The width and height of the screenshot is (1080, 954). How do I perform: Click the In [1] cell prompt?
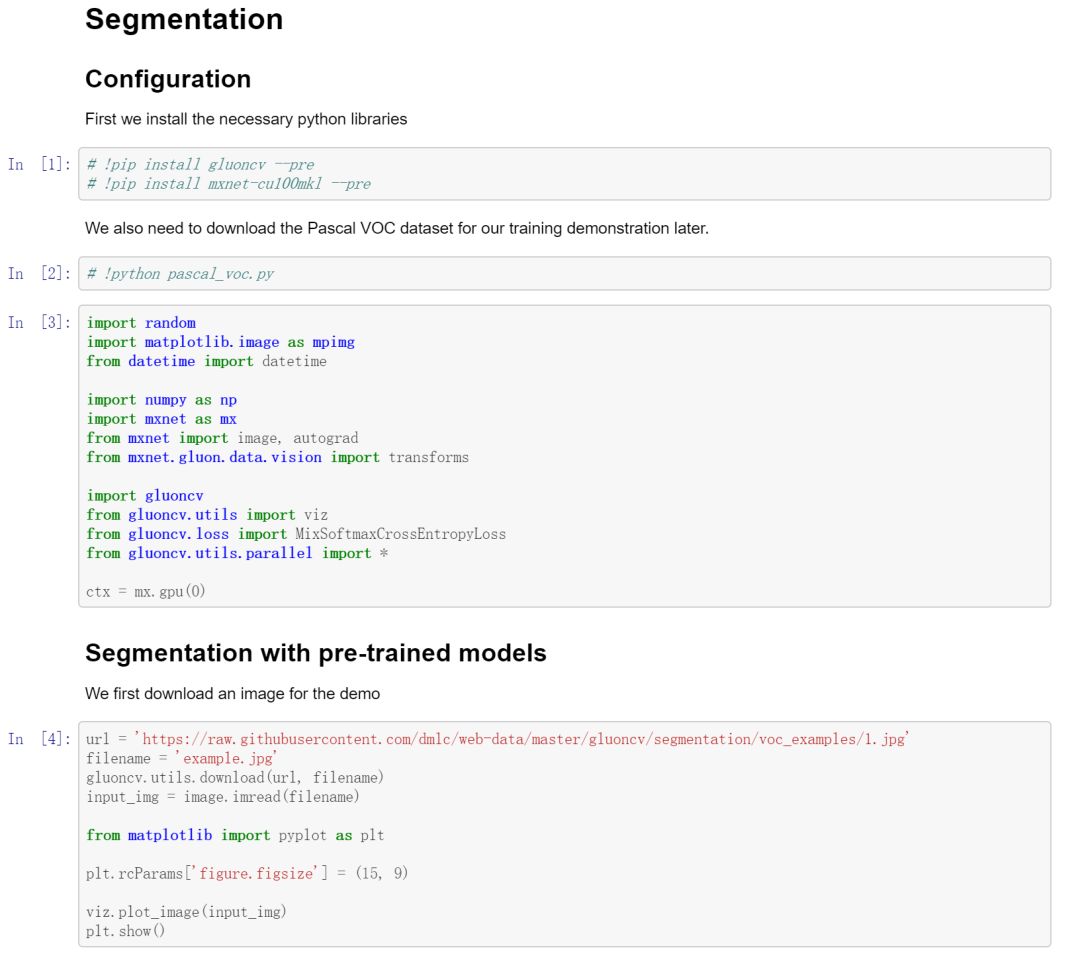pos(40,165)
